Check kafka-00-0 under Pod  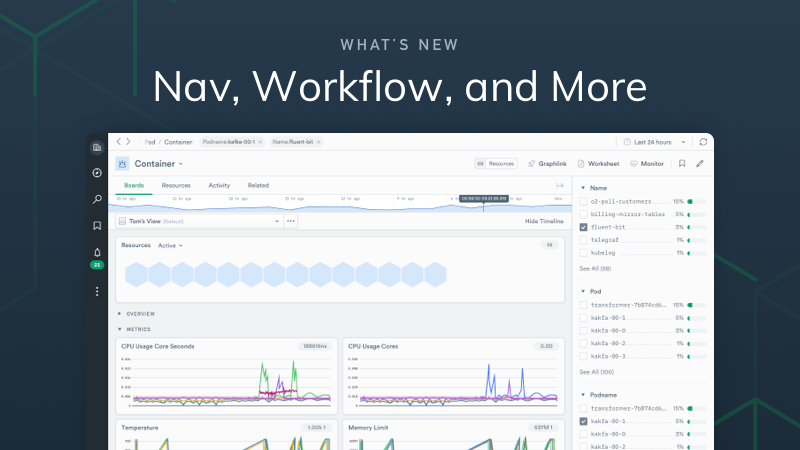tap(583, 331)
